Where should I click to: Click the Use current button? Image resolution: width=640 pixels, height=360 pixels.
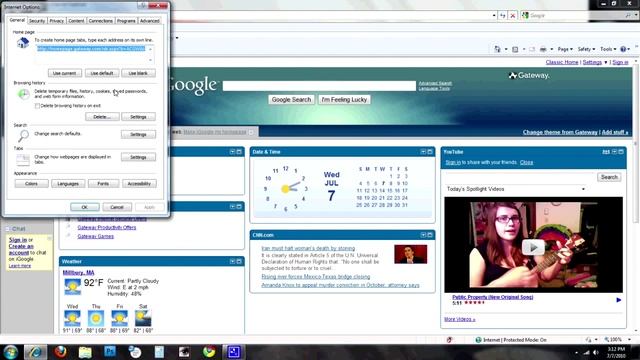[64, 73]
